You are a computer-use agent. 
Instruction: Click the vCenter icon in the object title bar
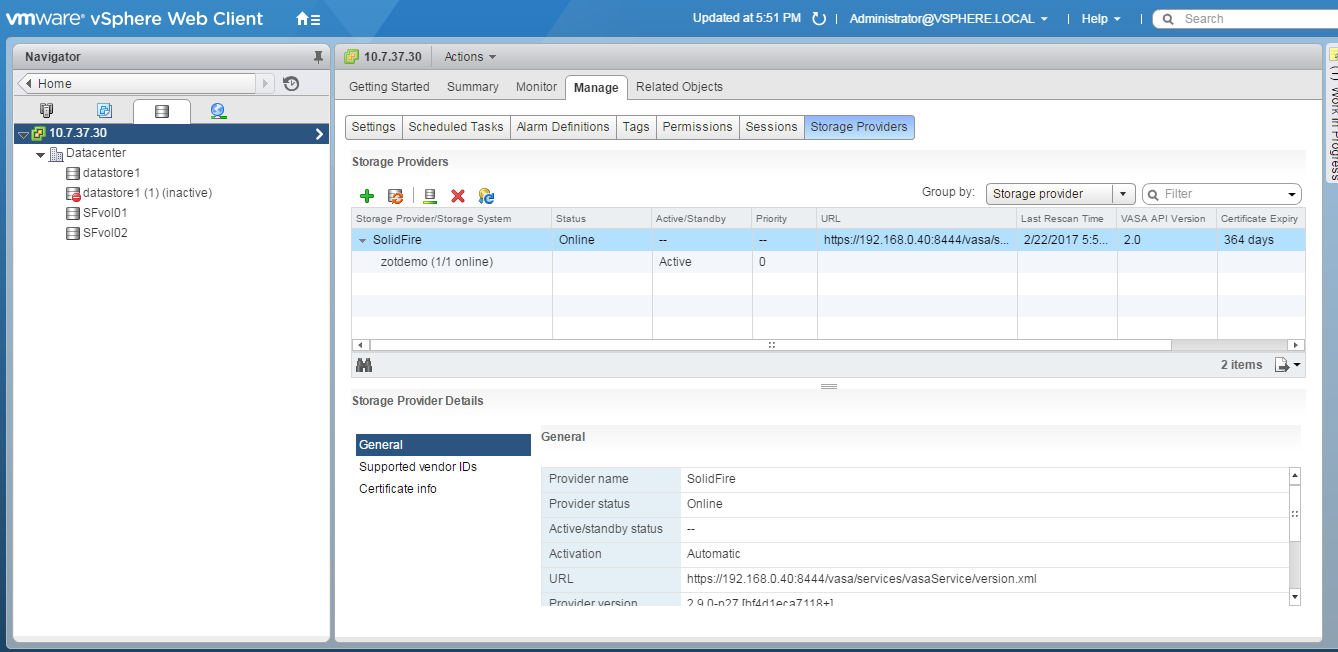click(351, 57)
